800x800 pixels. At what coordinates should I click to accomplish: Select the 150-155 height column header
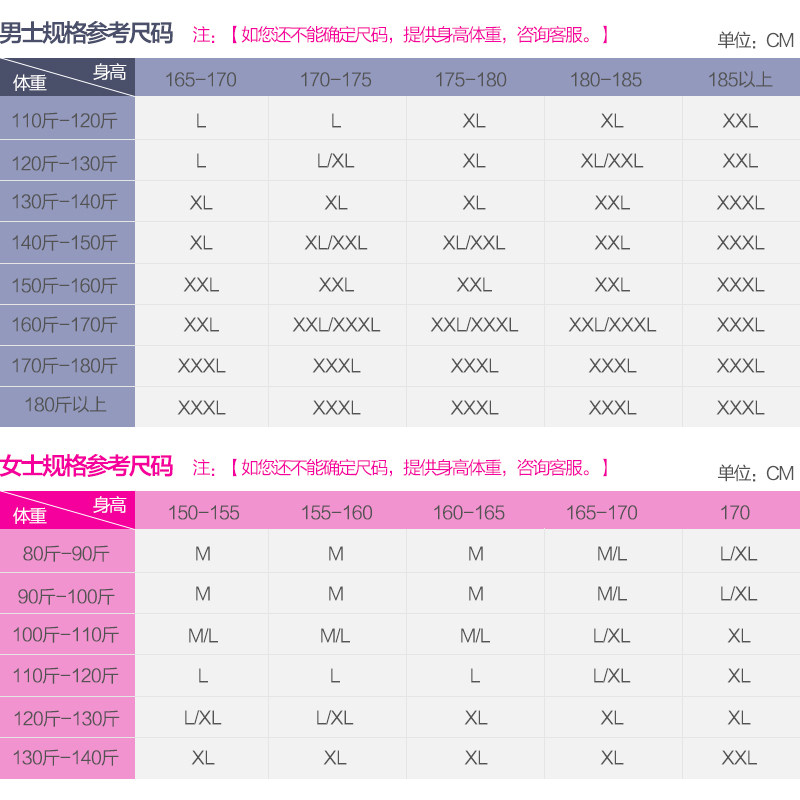point(204,513)
